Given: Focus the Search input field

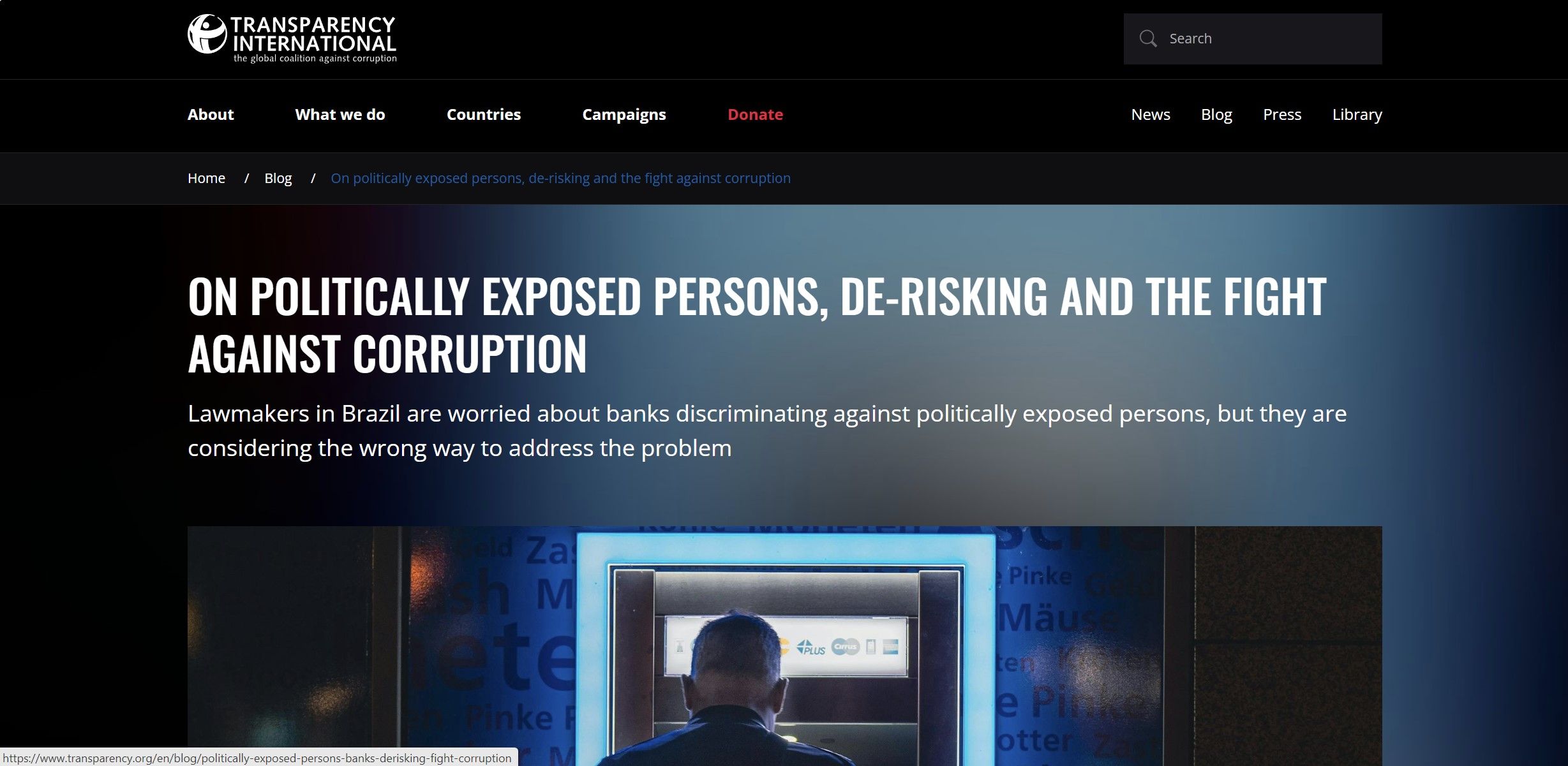Looking at the screenshot, I should pos(1253,39).
